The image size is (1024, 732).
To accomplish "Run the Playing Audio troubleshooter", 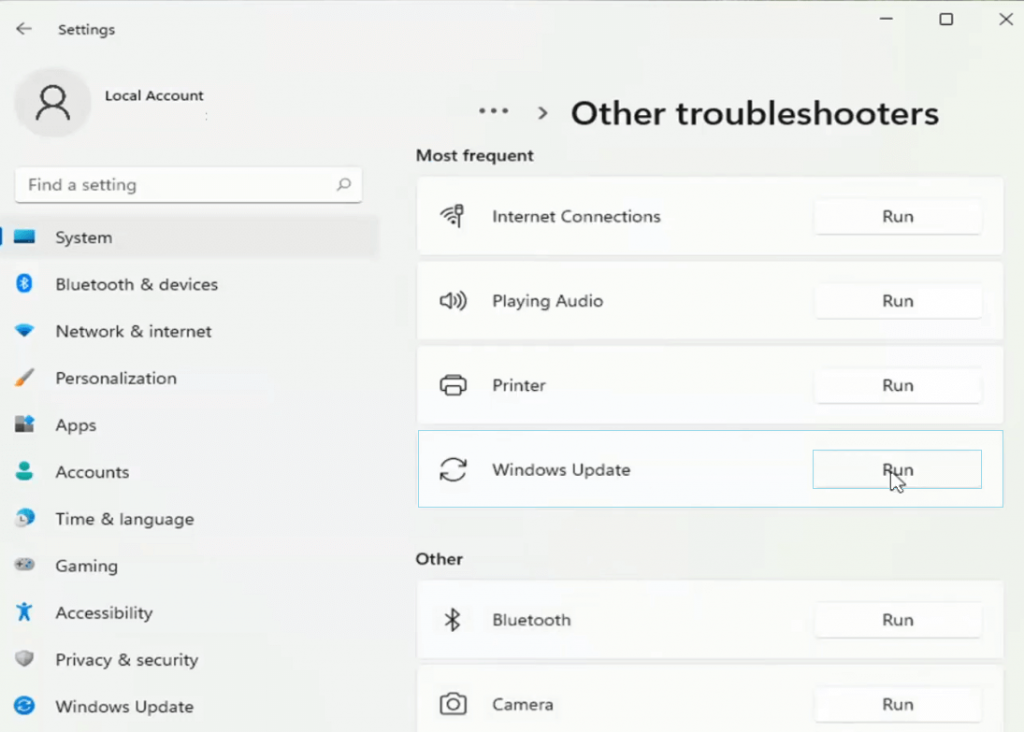I will click(897, 301).
